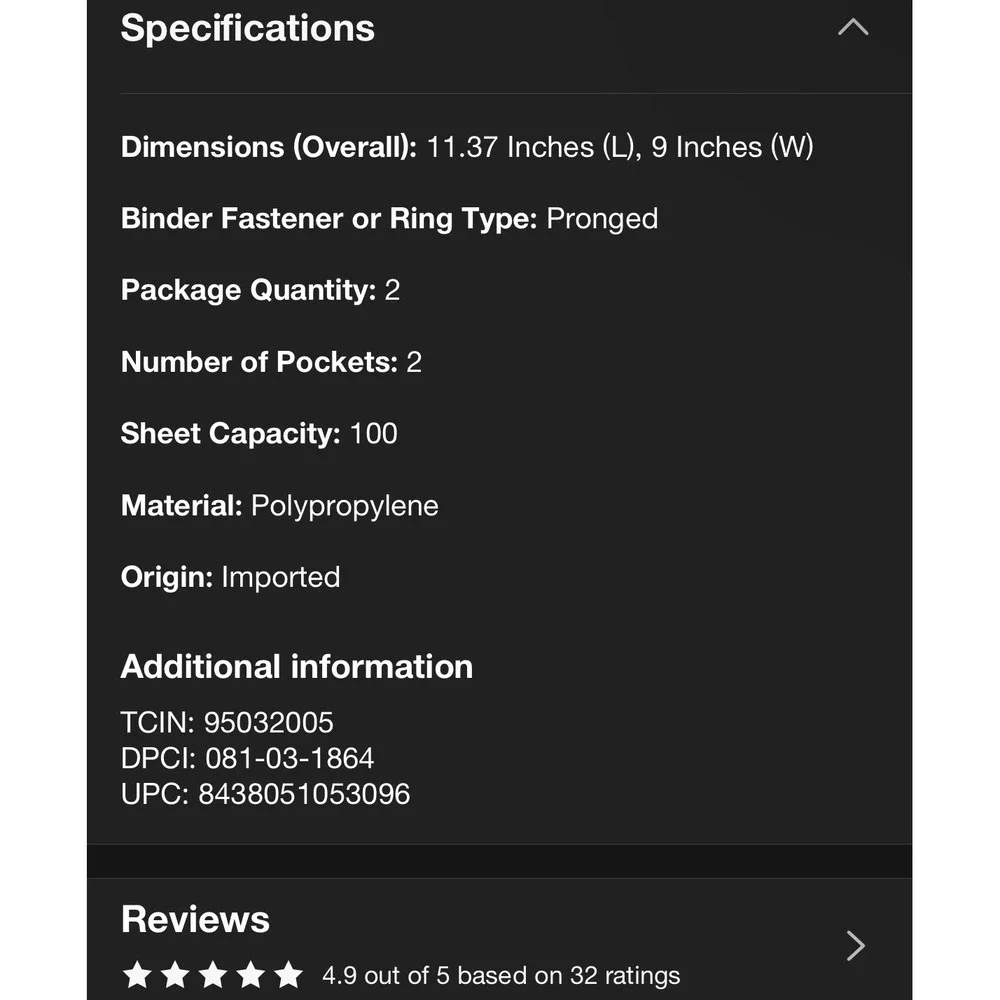Viewport: 1000px width, 1000px height.
Task: Click the first rating star
Action: click(x=137, y=974)
